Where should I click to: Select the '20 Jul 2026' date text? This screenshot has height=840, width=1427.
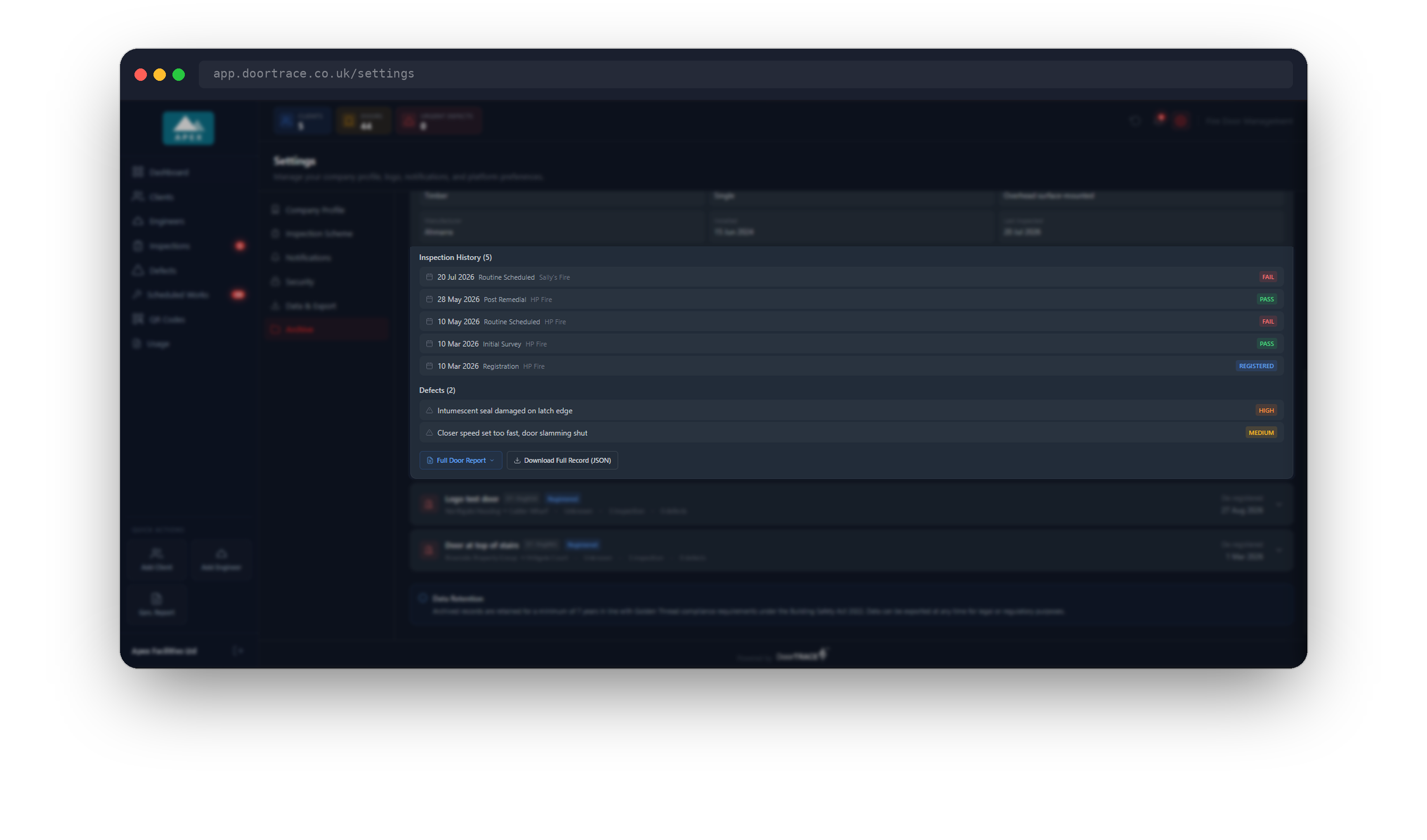[455, 277]
